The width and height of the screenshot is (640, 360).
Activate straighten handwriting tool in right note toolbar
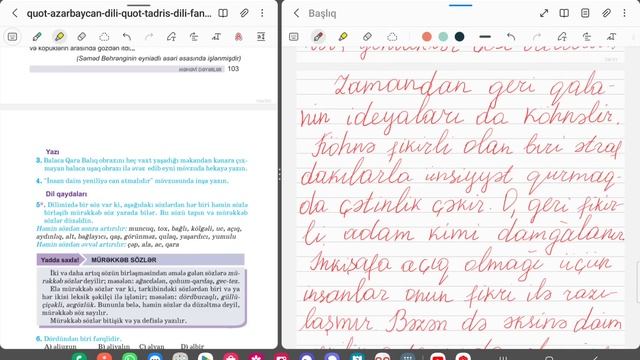click(587, 37)
